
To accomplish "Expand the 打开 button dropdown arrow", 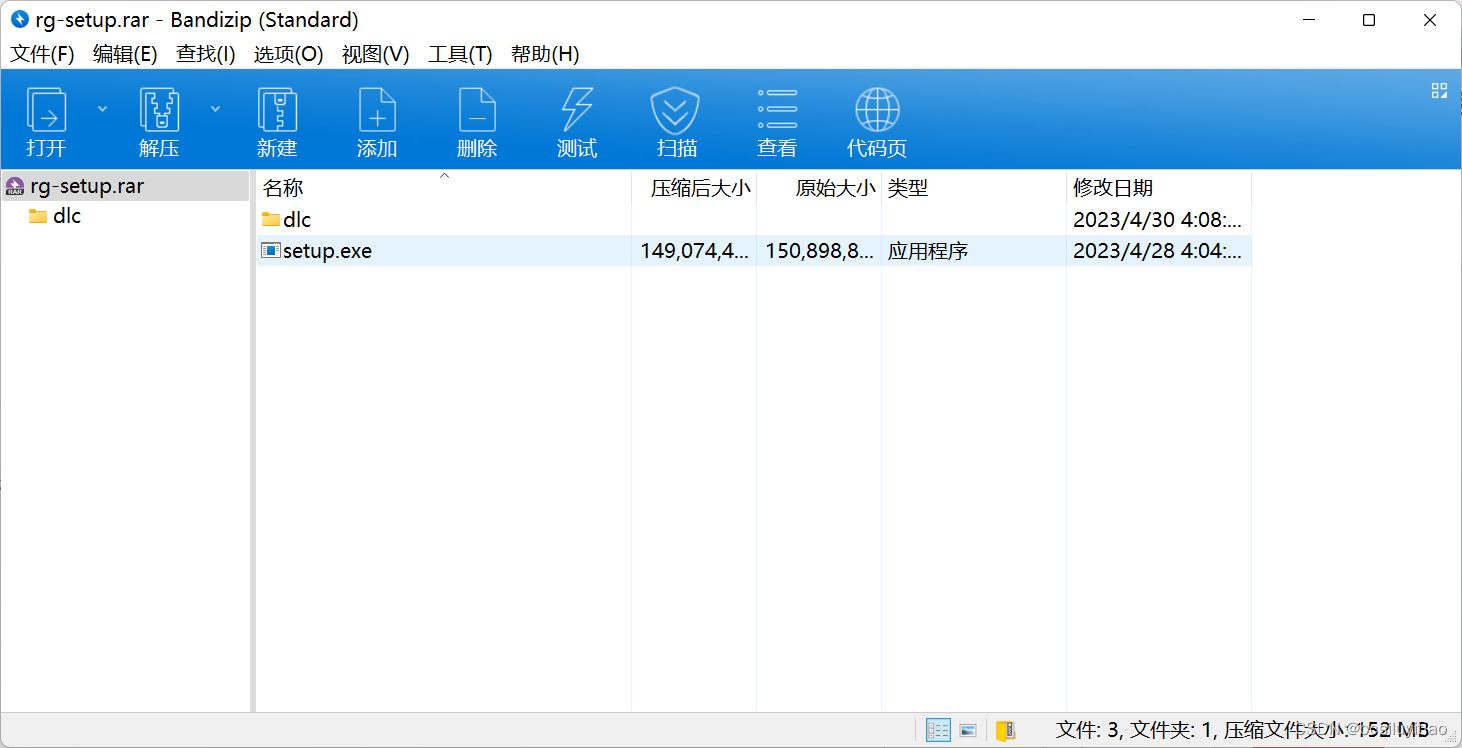I will click(103, 107).
